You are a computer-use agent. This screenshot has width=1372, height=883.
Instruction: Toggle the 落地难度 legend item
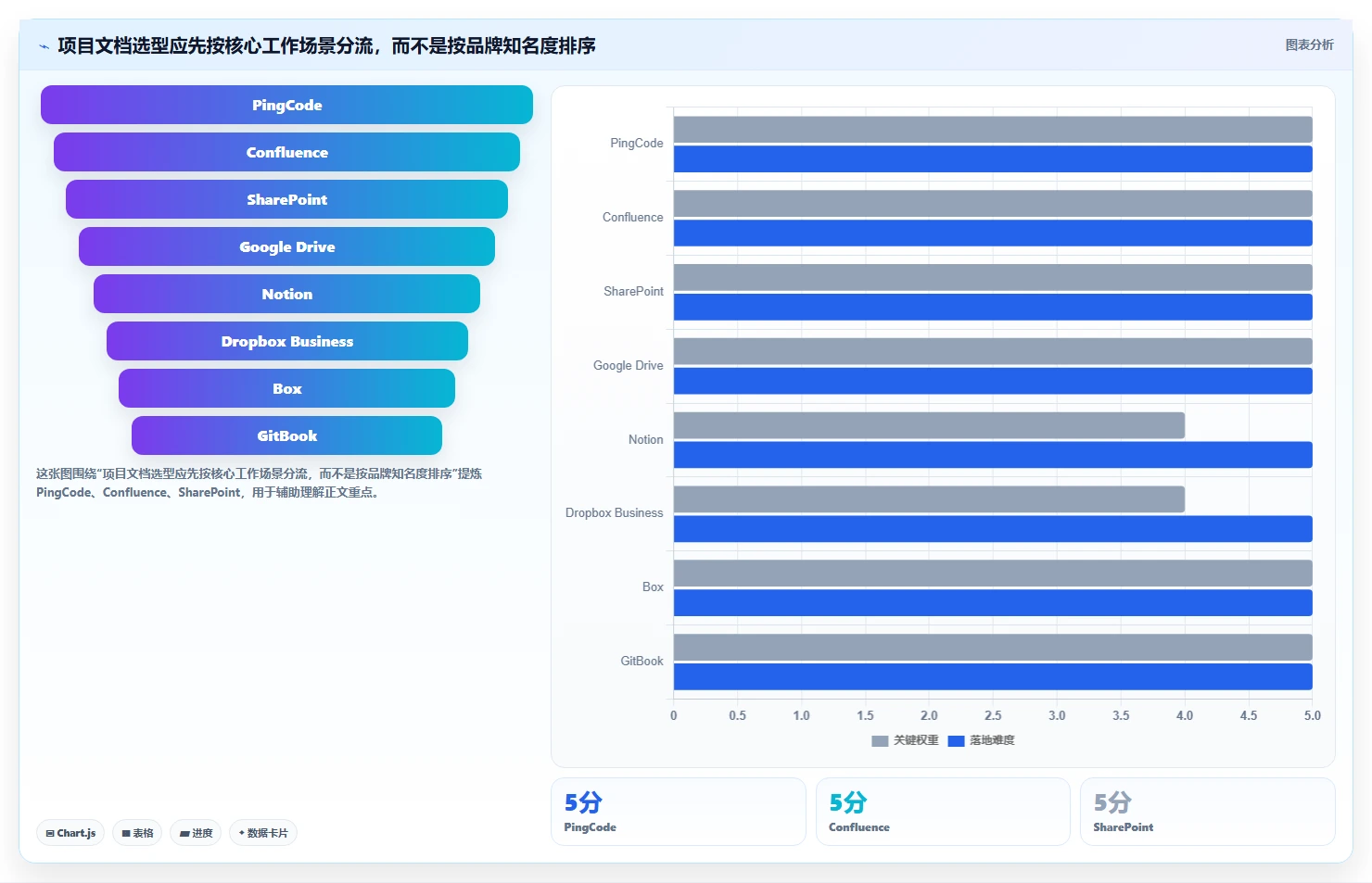pos(981,740)
